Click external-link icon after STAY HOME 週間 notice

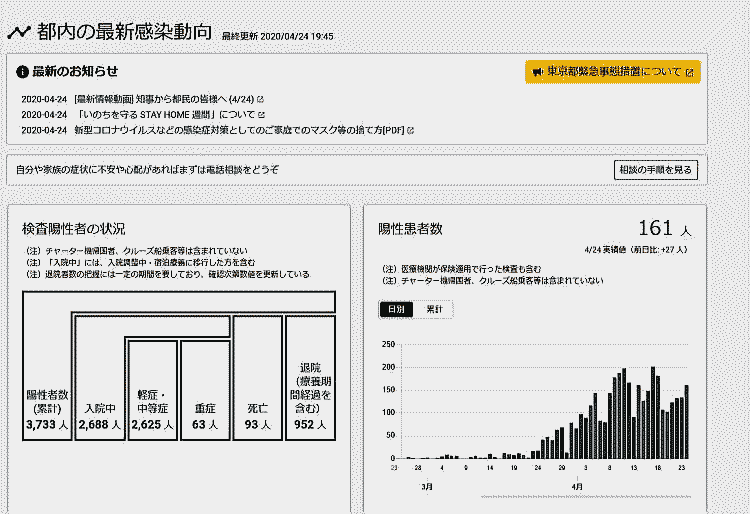(262, 115)
